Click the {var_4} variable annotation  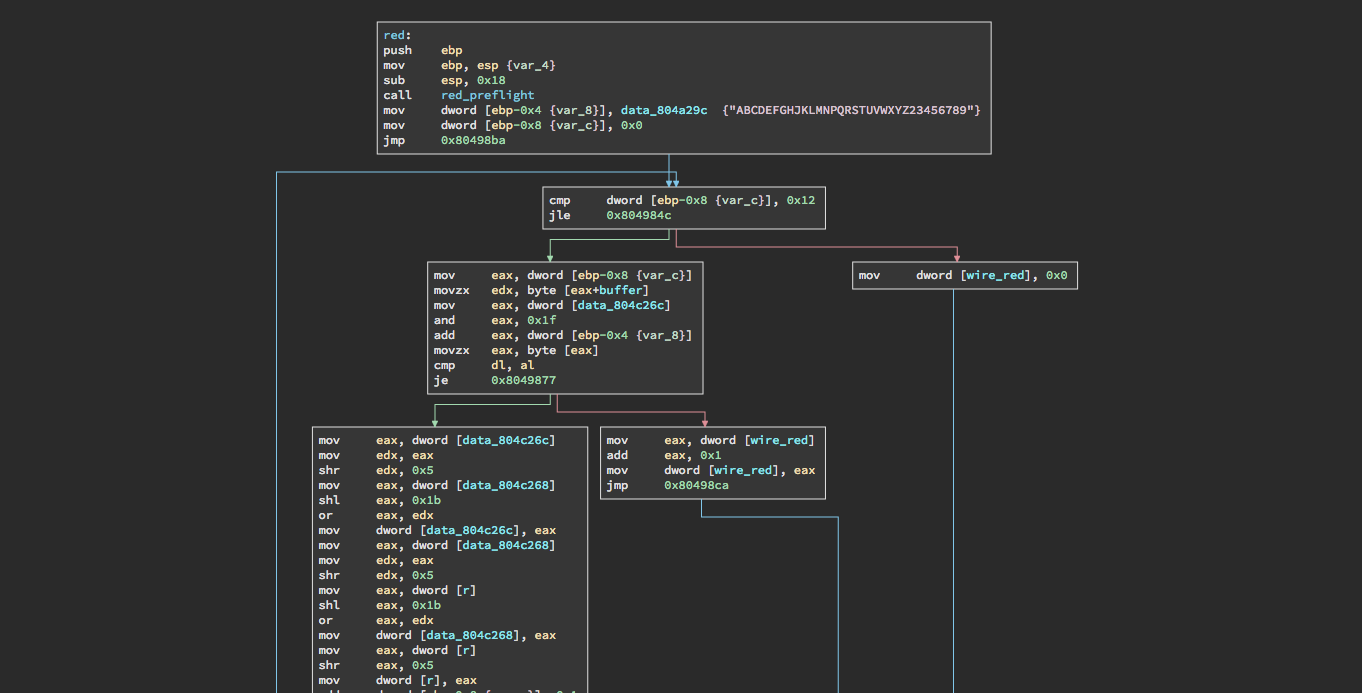[x=530, y=65]
